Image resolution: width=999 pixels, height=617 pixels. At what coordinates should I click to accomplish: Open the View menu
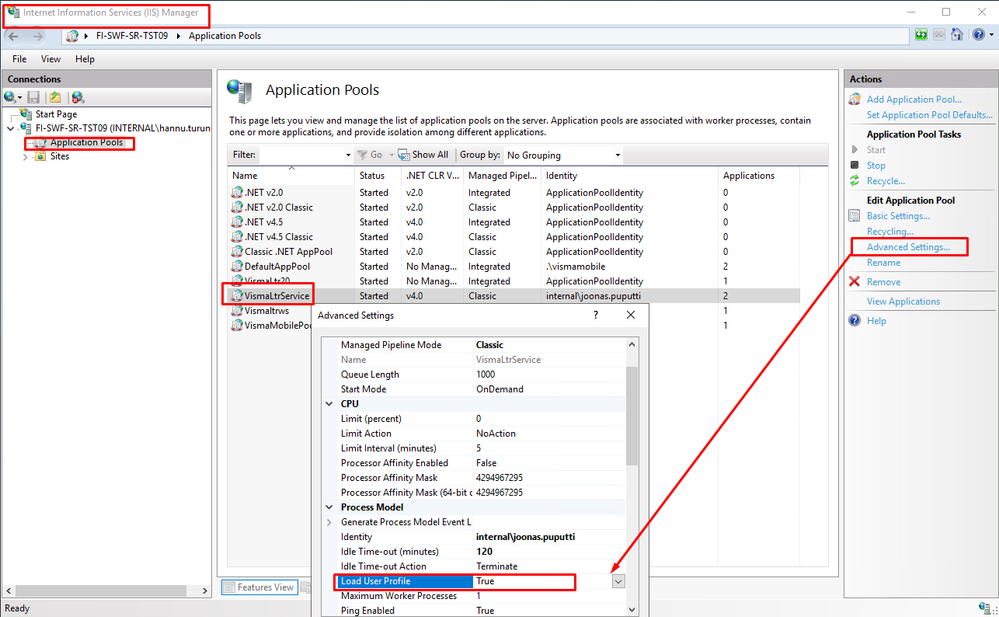click(51, 59)
